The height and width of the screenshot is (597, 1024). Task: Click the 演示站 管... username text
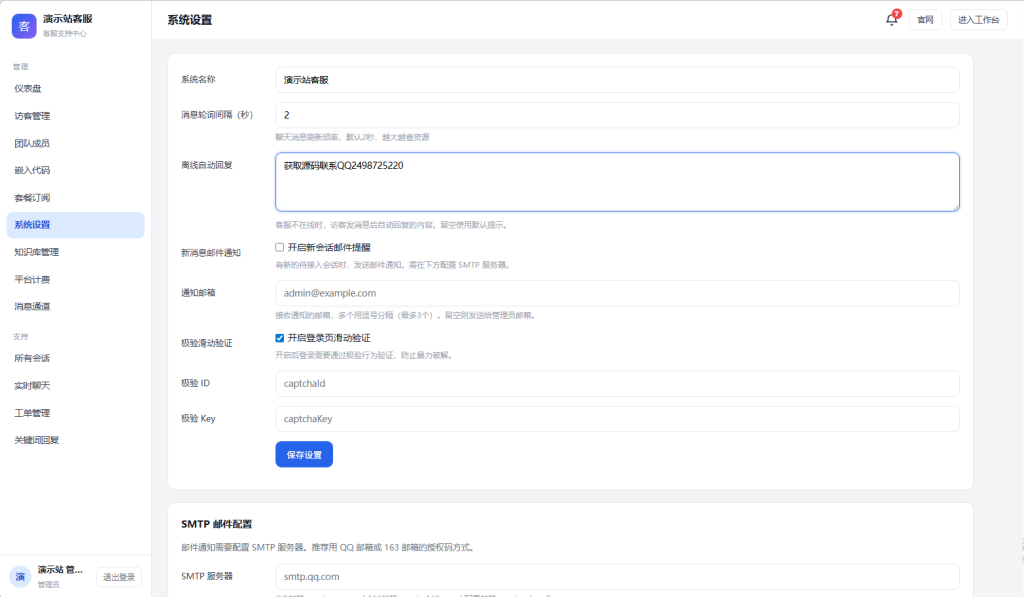coord(60,570)
